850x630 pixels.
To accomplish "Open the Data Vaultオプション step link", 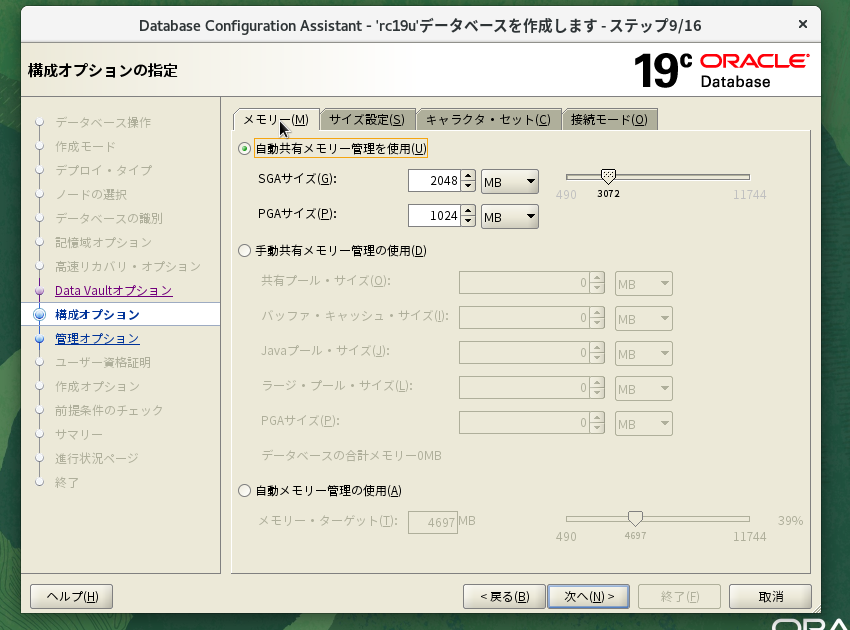I will (113, 291).
